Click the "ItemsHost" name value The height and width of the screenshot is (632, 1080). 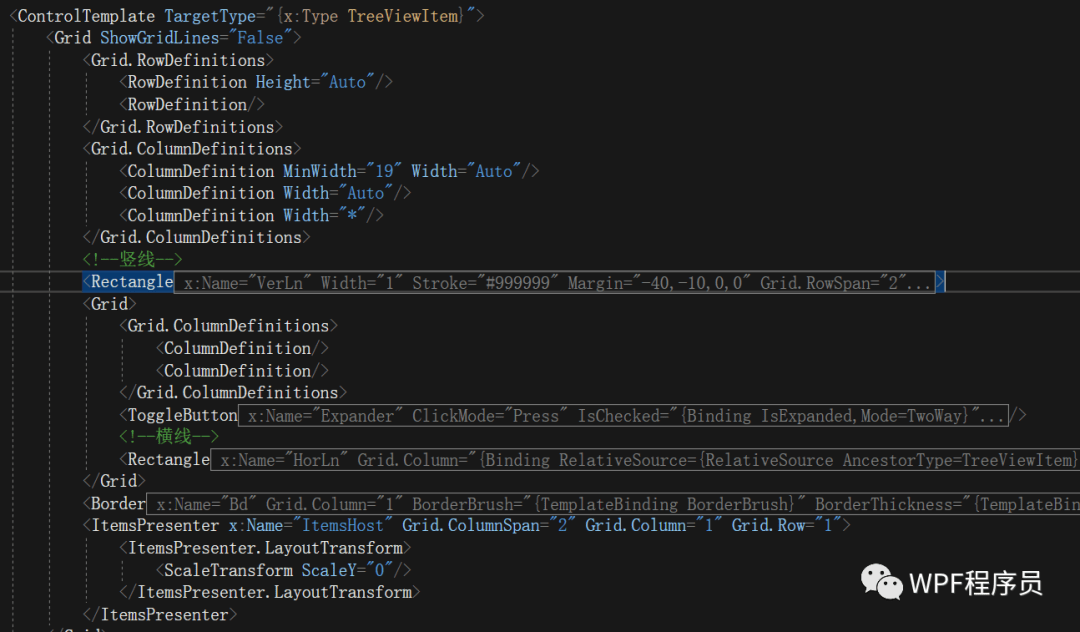(x=343, y=526)
